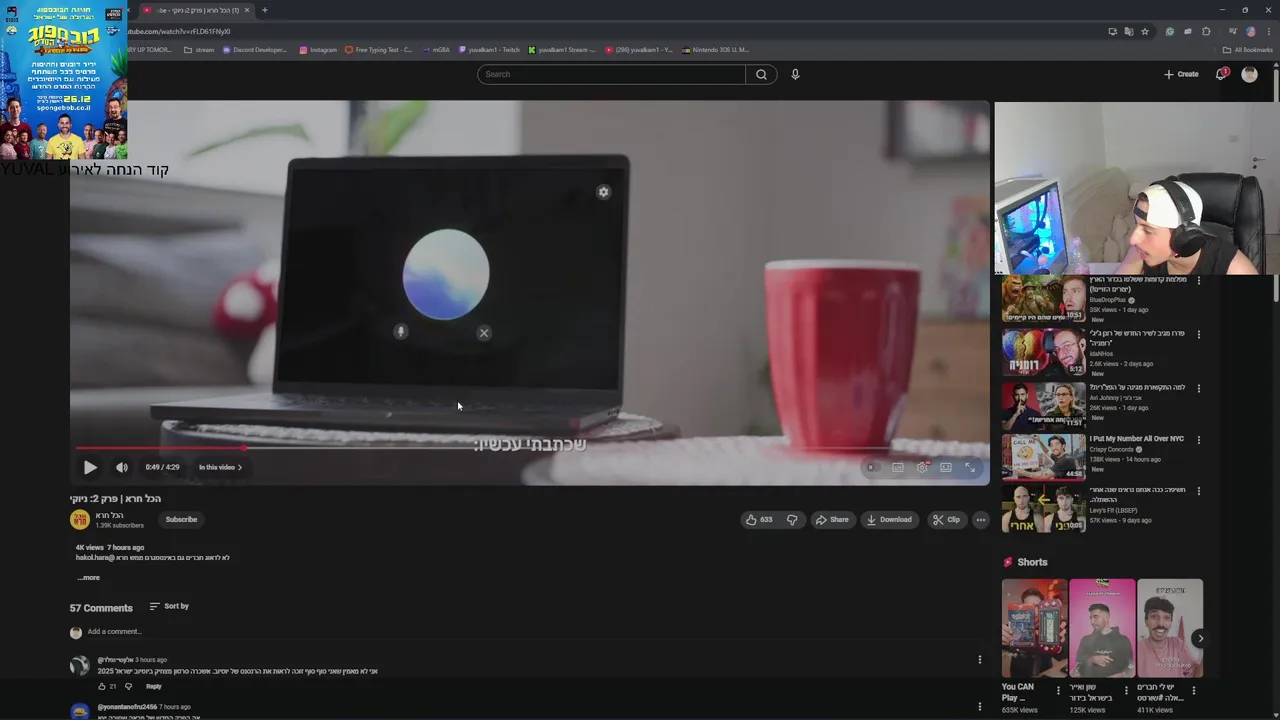
Task: Bookmark this page with the star icon
Action: coord(1145,31)
